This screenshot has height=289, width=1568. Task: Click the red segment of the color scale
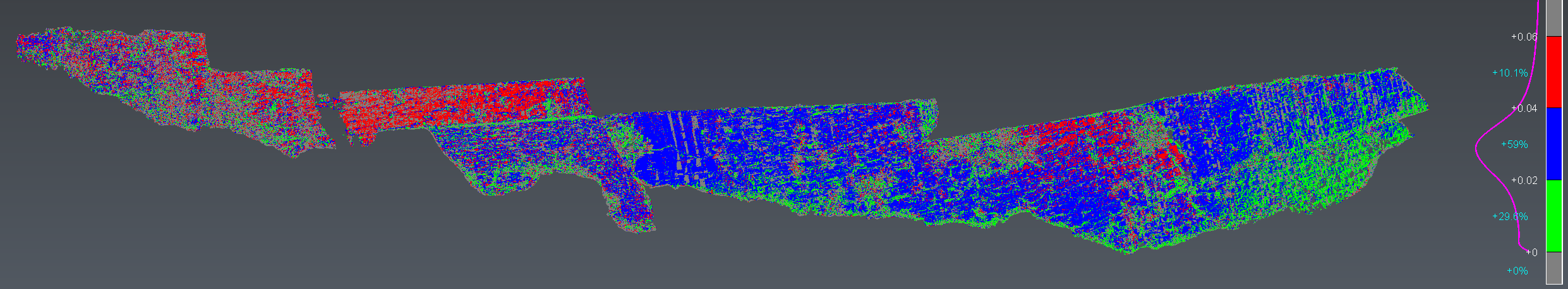pyautogui.click(x=1553, y=71)
